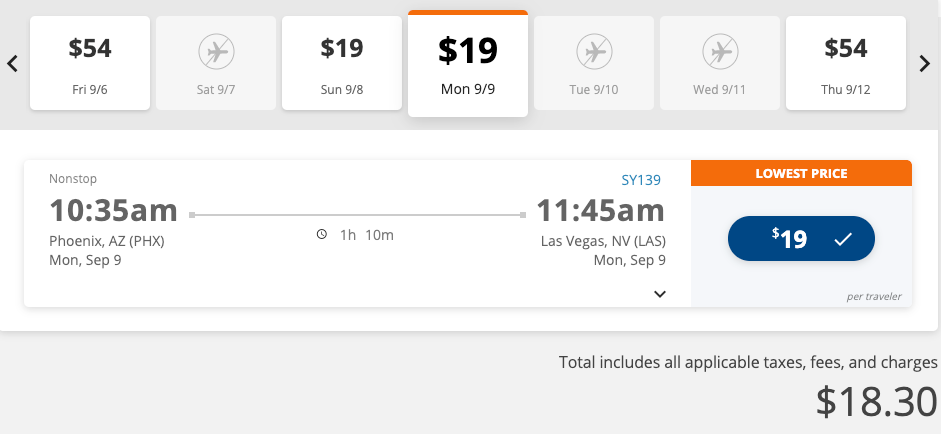Screen dimensions: 941x434
Task: Click the no-flight plane icon for Sat 9/7
Action: [216, 50]
